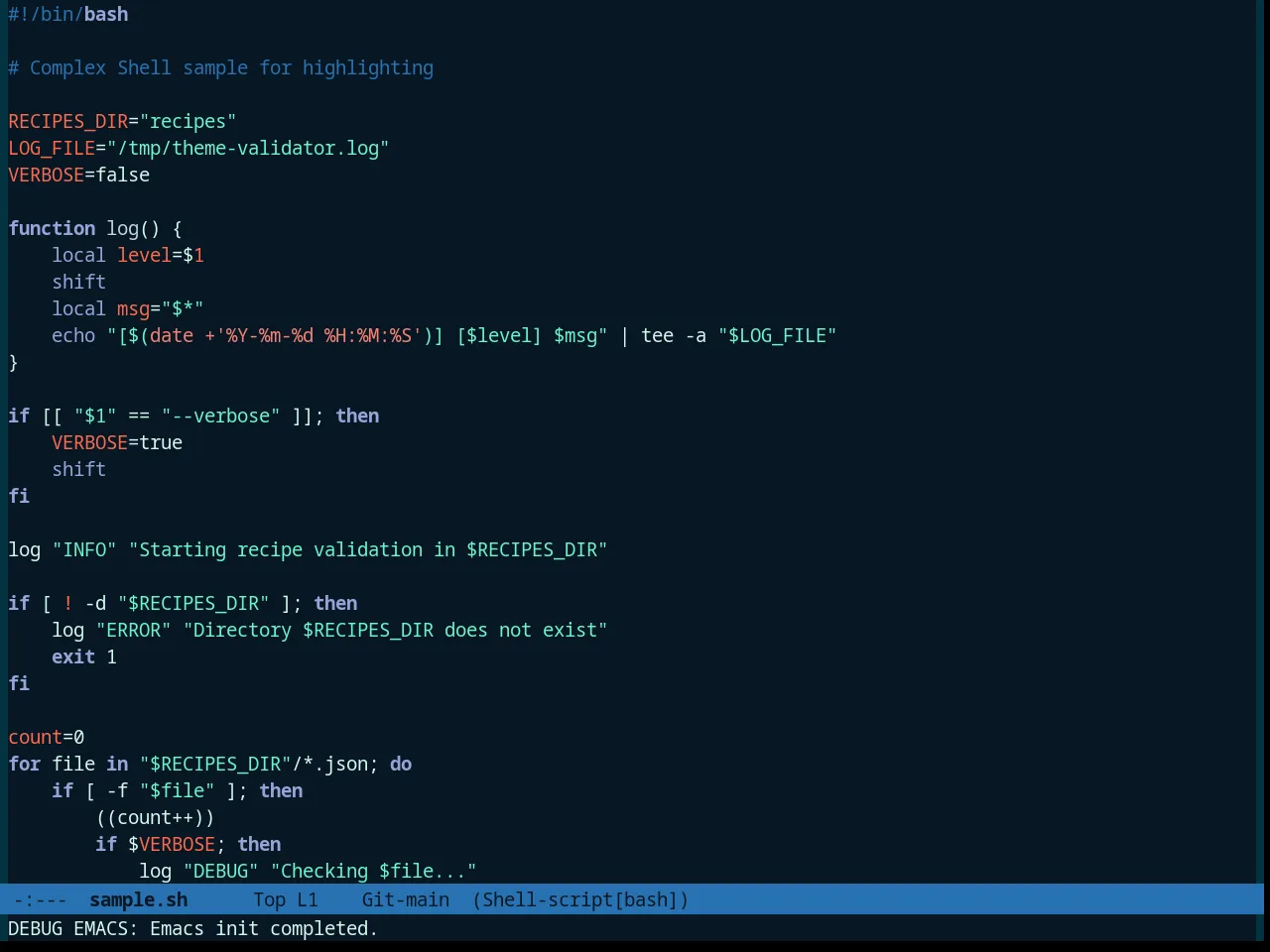Click the /*.json glob in for loop

(x=330, y=764)
